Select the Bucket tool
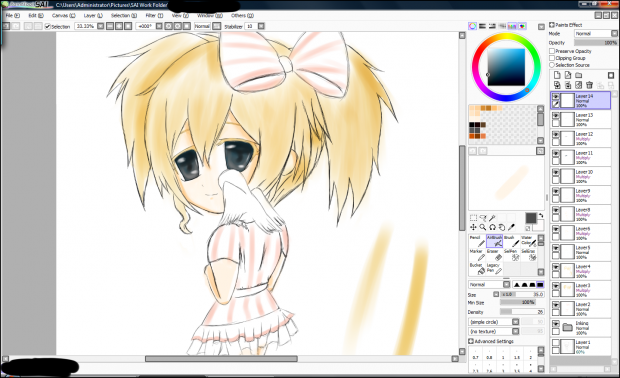Image resolution: width=620 pixels, height=378 pixels. pyautogui.click(x=477, y=268)
